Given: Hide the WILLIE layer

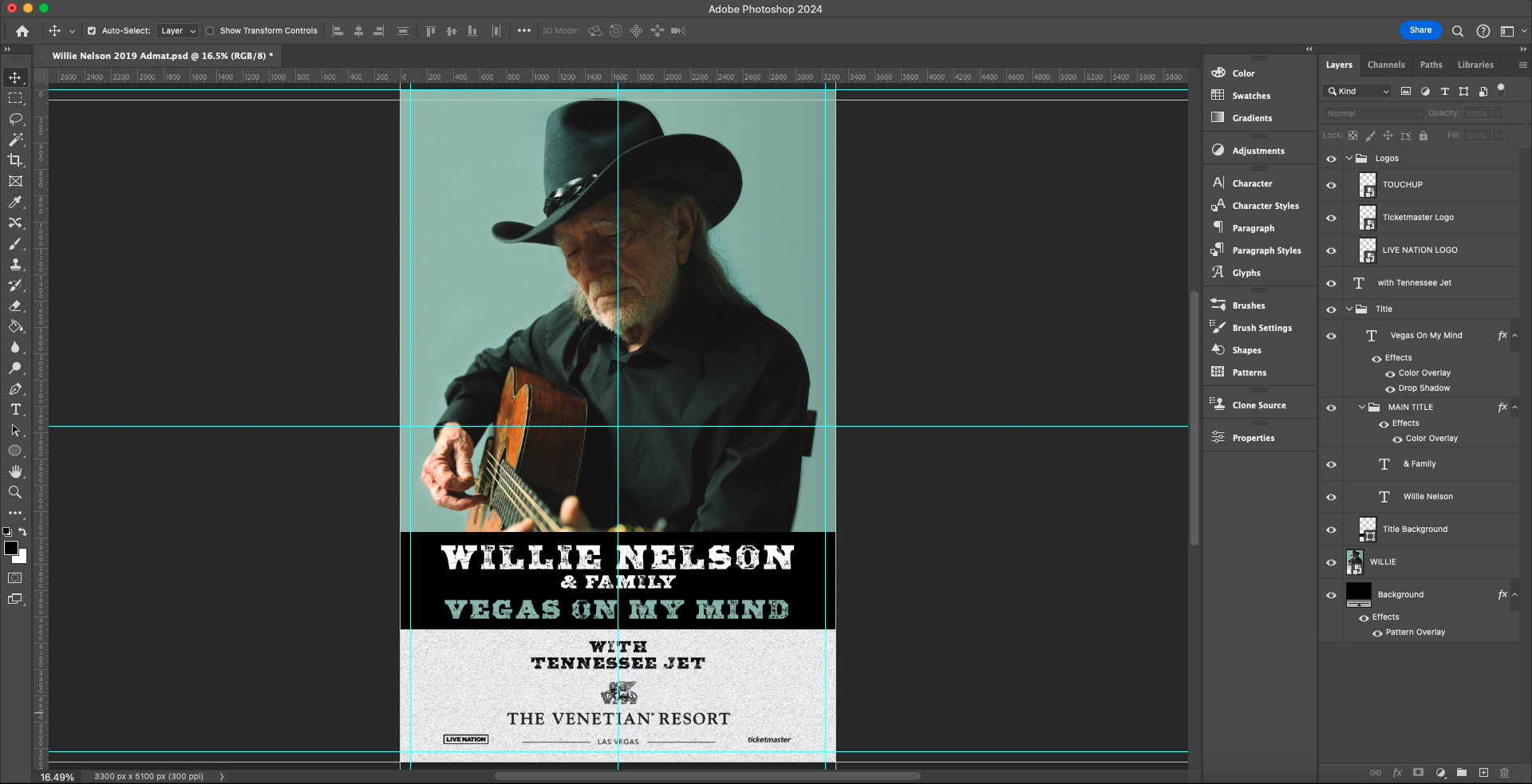Looking at the screenshot, I should click(1331, 562).
